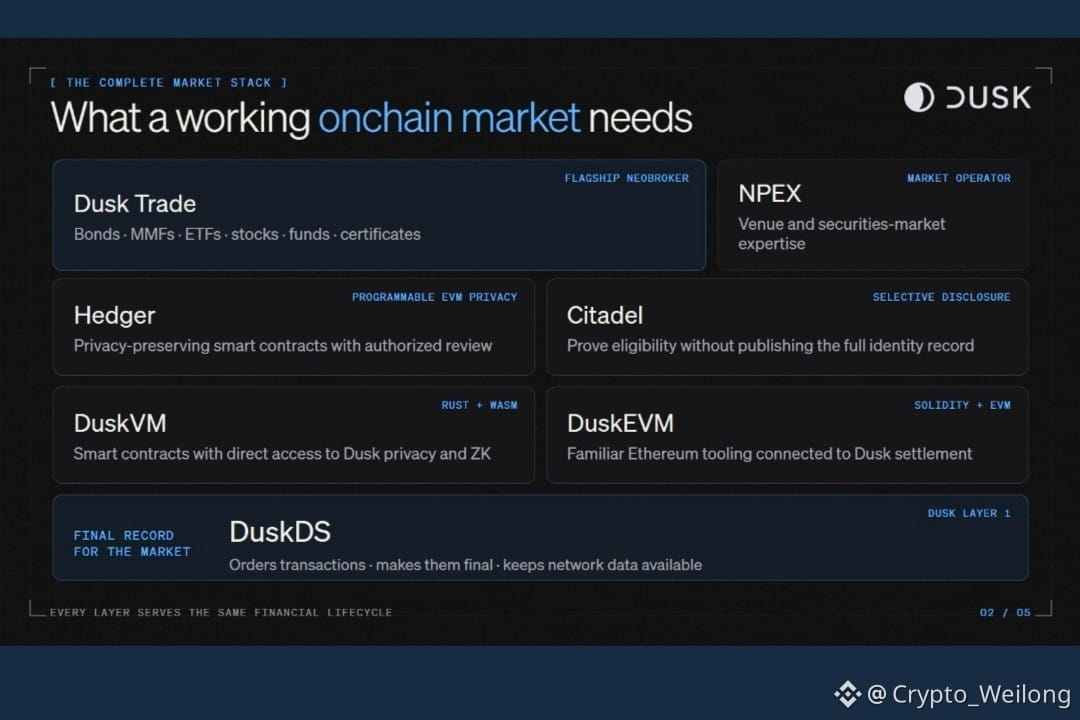
Task: Open the Hedger card title
Action: [x=114, y=316]
